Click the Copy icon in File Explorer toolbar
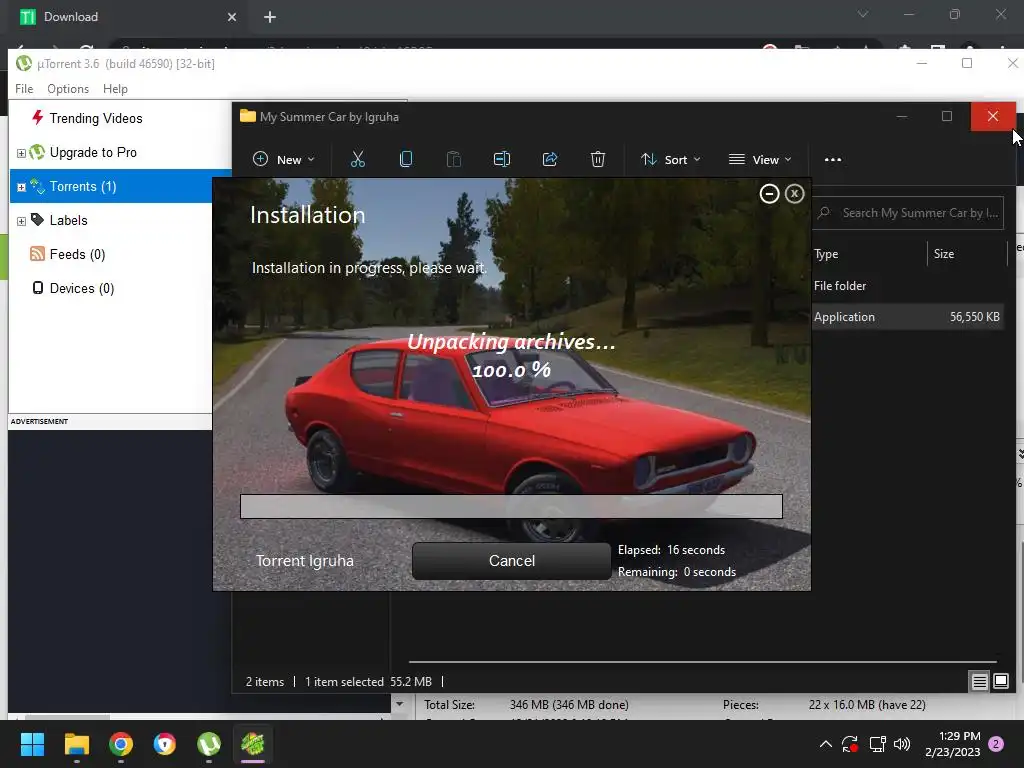The width and height of the screenshot is (1024, 768). [406, 159]
